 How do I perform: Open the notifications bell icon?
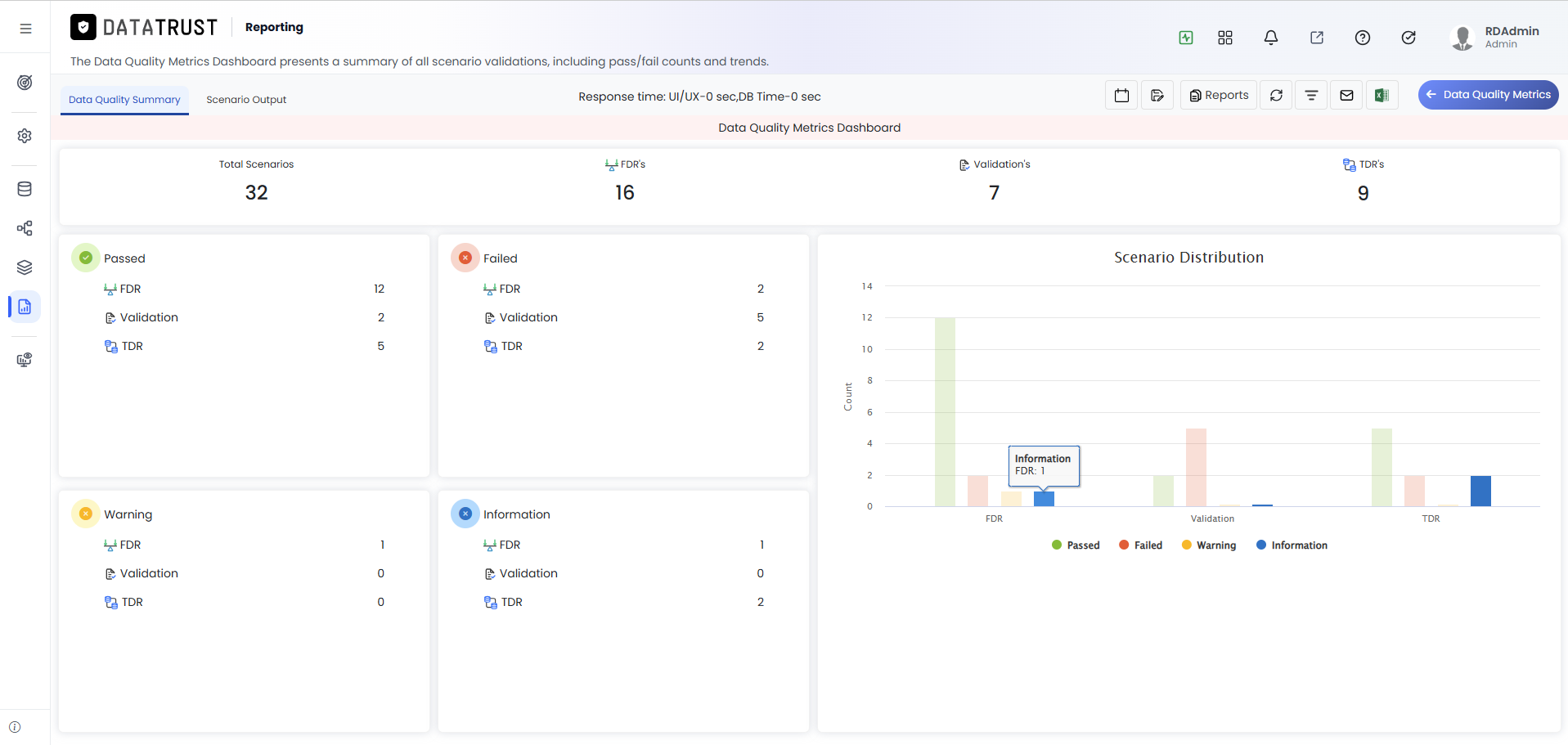tap(1271, 38)
